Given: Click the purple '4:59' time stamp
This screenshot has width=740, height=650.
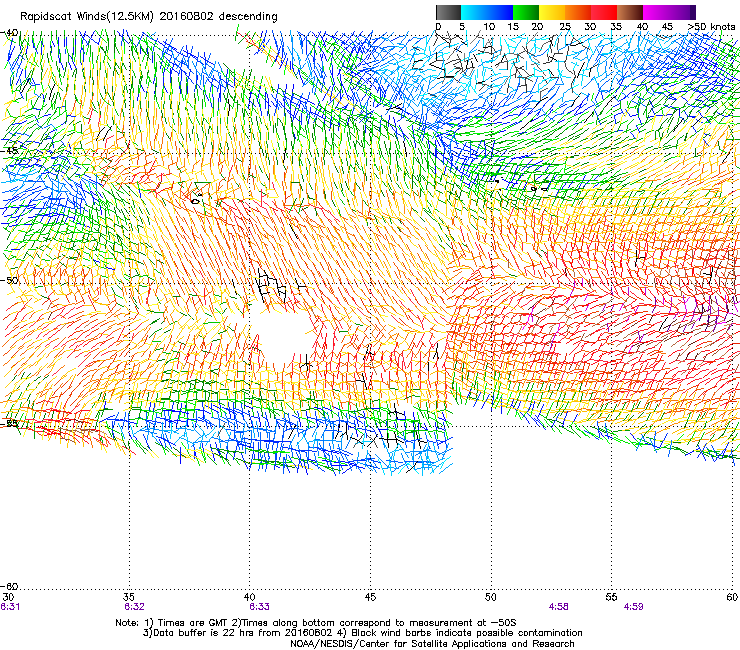Looking at the screenshot, I should click(x=633, y=607).
